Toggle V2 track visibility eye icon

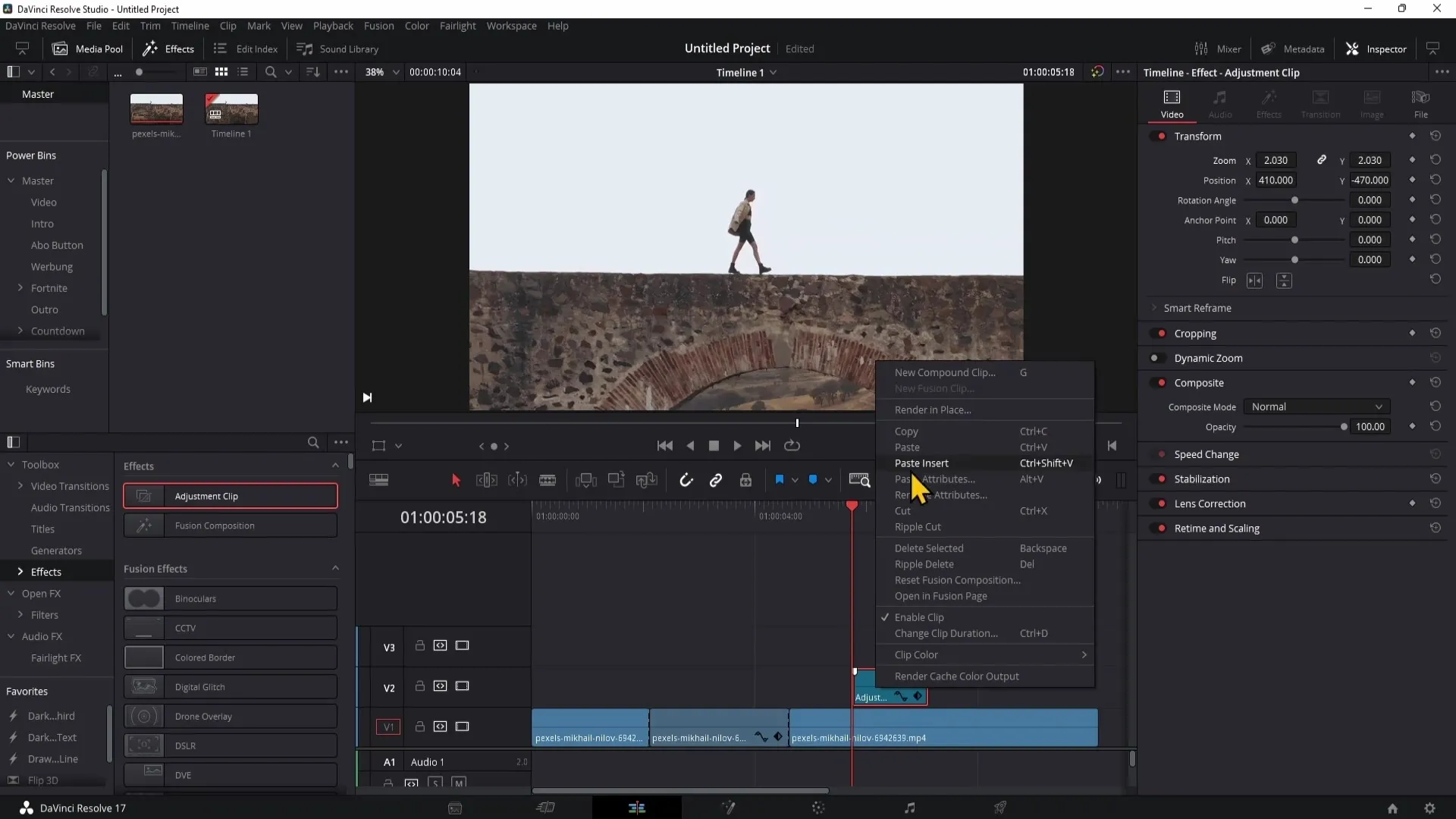pyautogui.click(x=462, y=686)
